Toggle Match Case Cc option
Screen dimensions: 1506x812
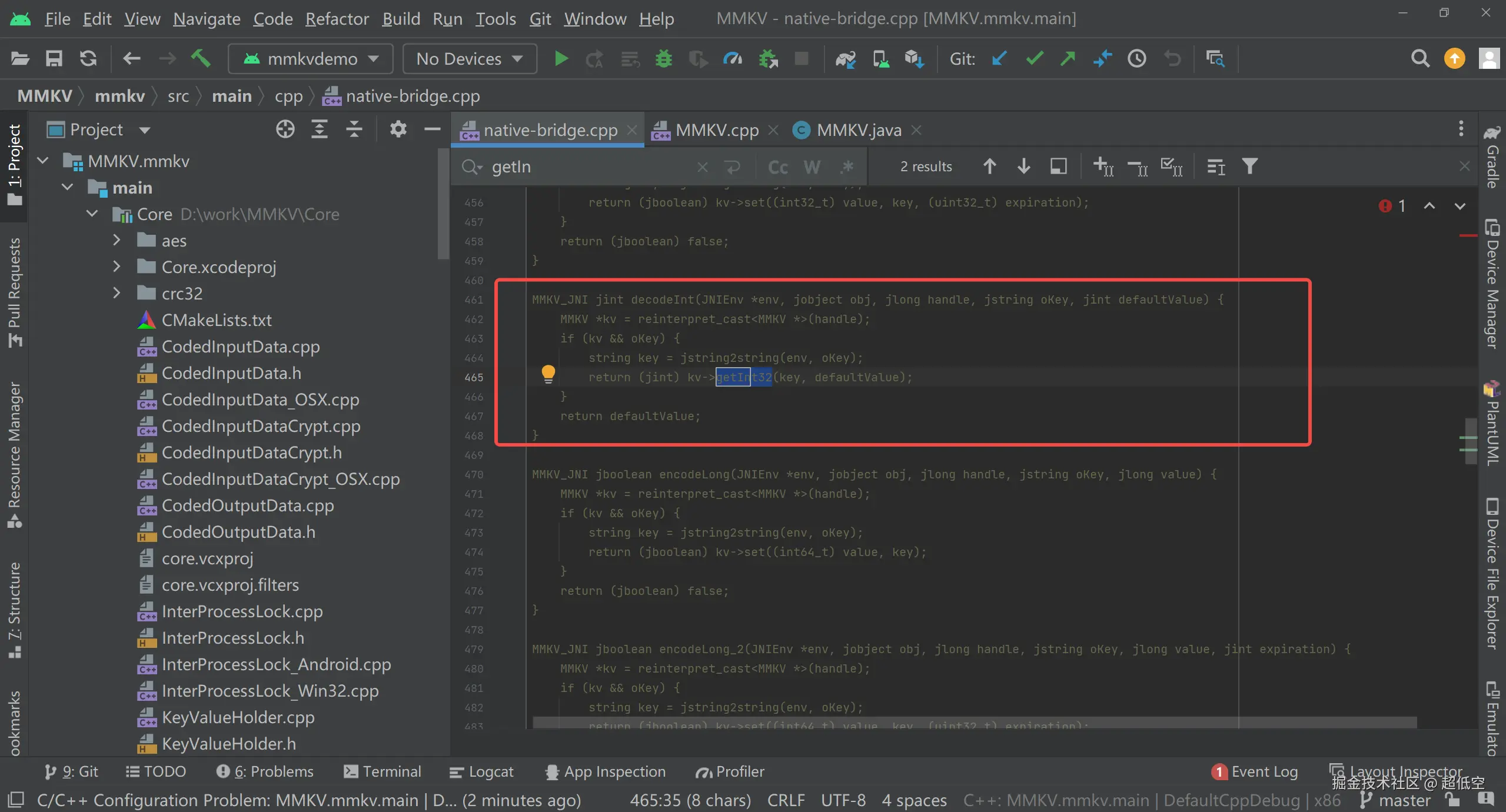777,167
